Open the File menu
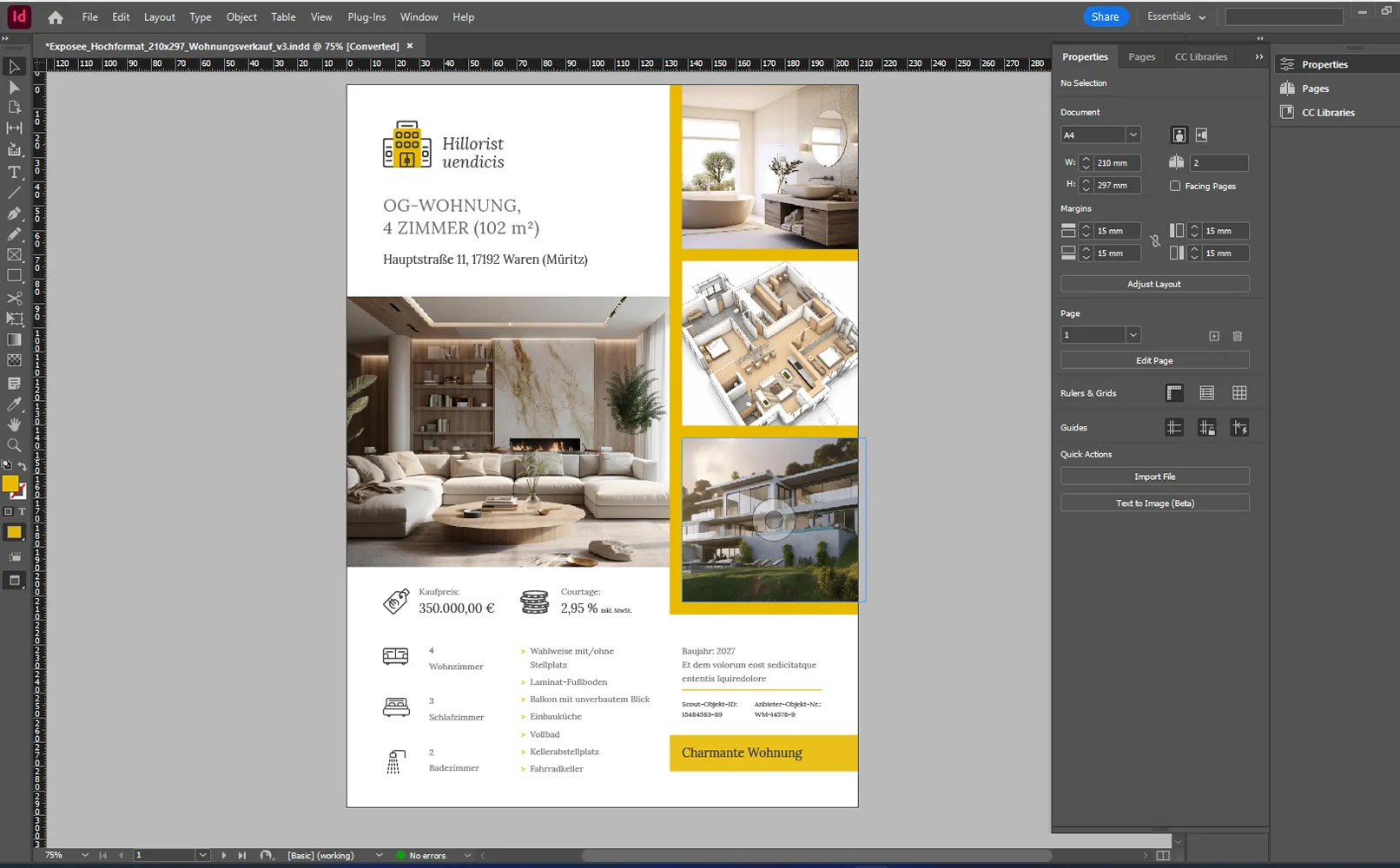Viewport: 1400px width, 868px height. point(90,16)
